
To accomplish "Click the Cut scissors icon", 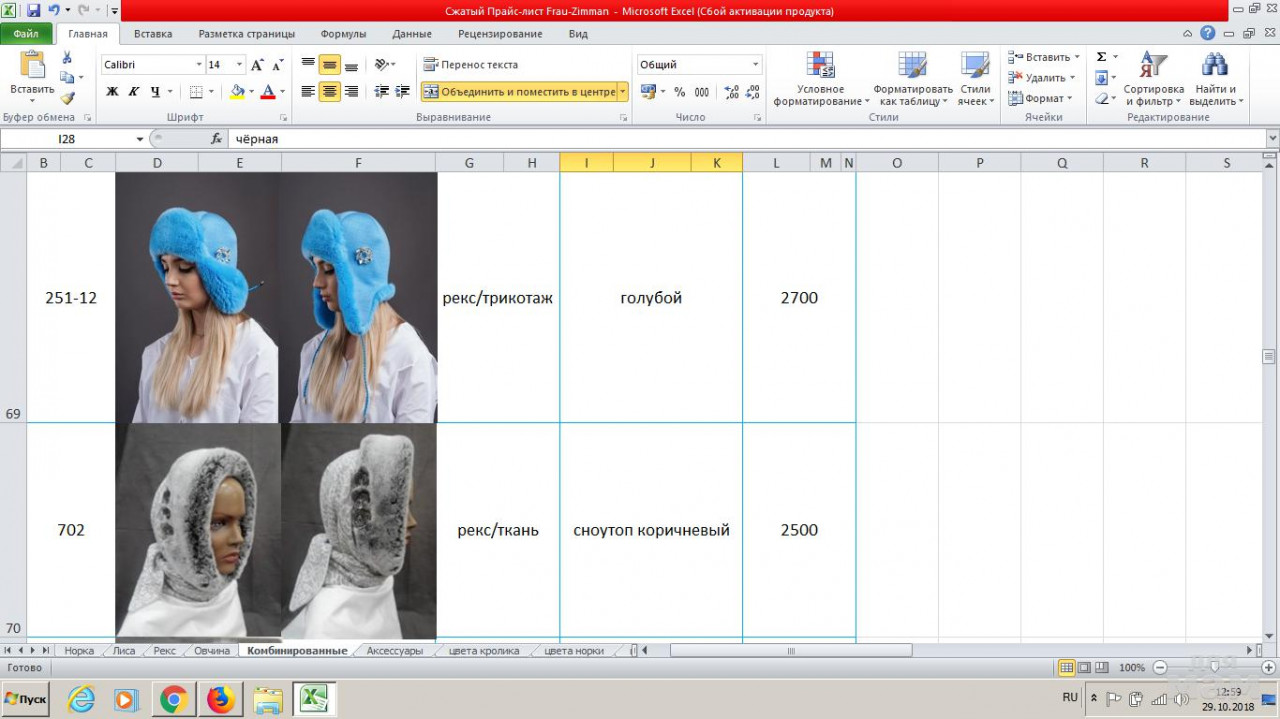I will click(x=67, y=58).
